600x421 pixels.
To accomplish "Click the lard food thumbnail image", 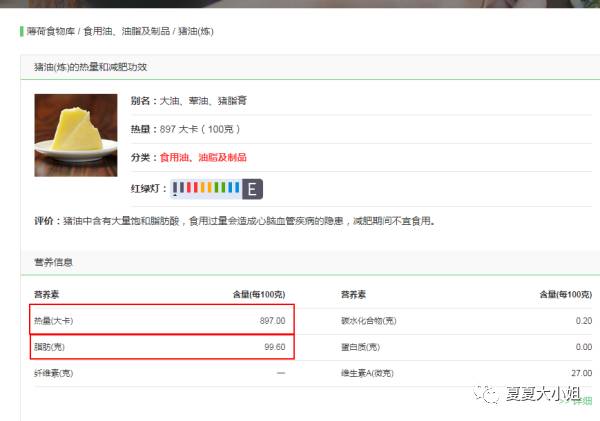I will click(x=76, y=135).
